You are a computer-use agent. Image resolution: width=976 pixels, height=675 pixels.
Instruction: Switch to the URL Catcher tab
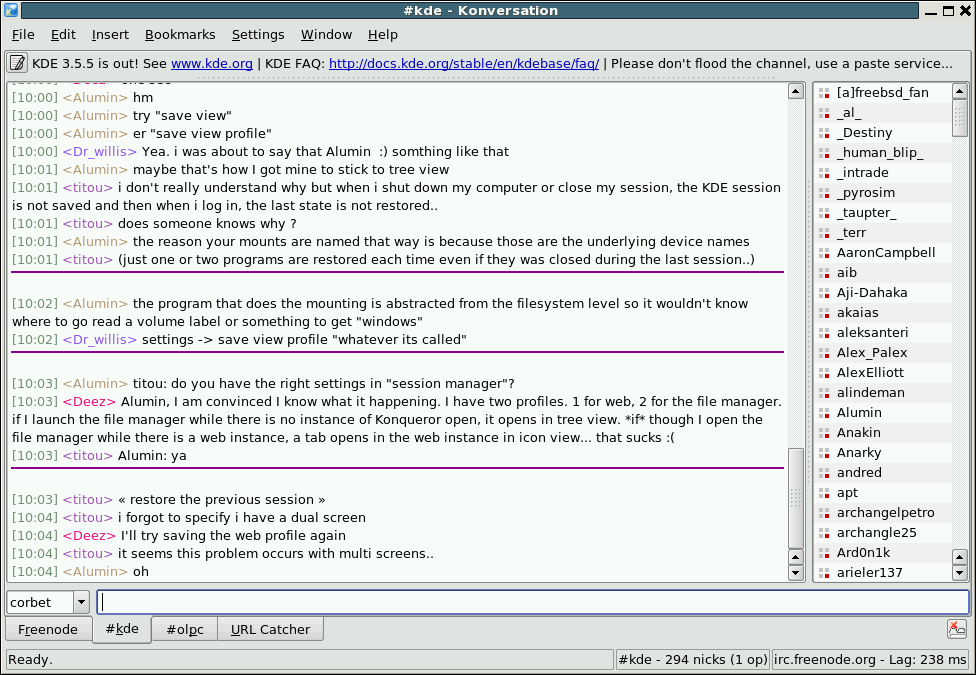[270, 629]
